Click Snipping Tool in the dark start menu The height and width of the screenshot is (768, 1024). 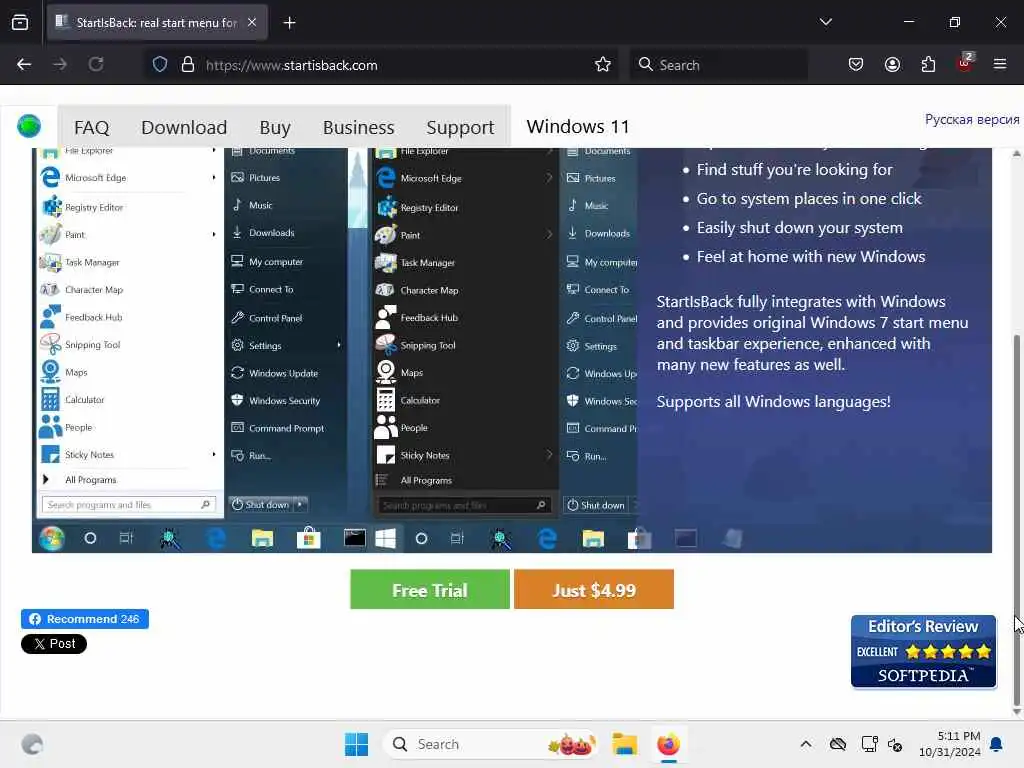coord(428,345)
